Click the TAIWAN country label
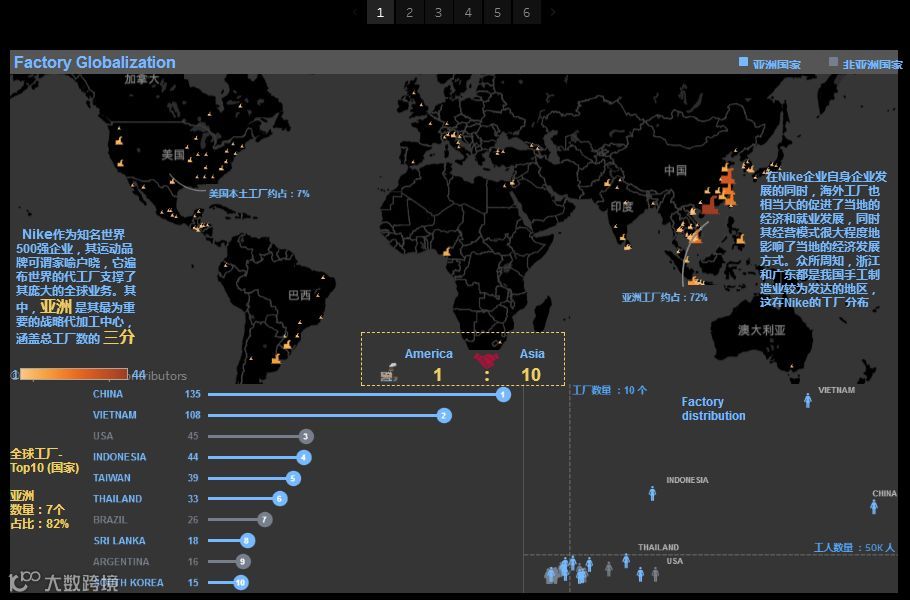Image resolution: width=910 pixels, height=600 pixels. pyautogui.click(x=111, y=478)
